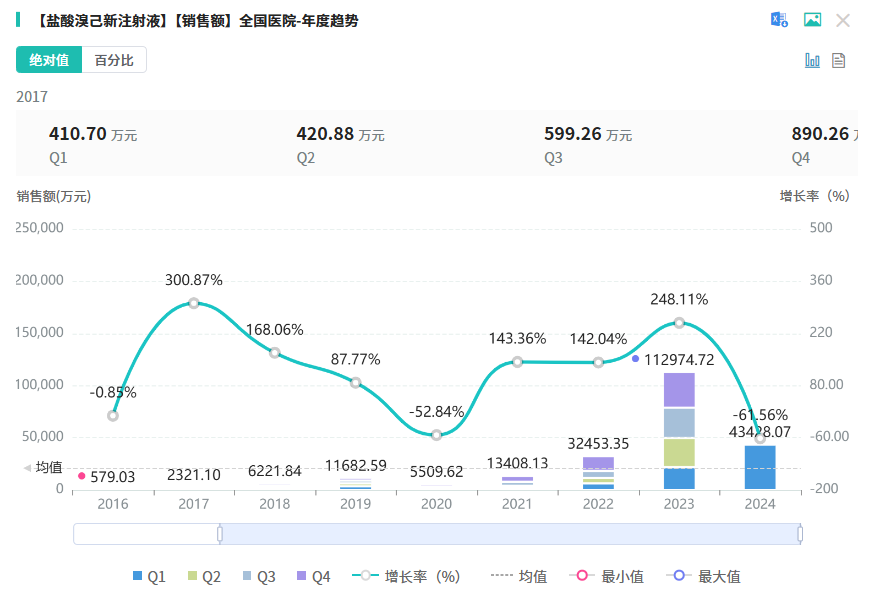Screen dimensions: 879x593
Task: Click the 2017 growth rate point 300.87%
Action: pos(193,303)
